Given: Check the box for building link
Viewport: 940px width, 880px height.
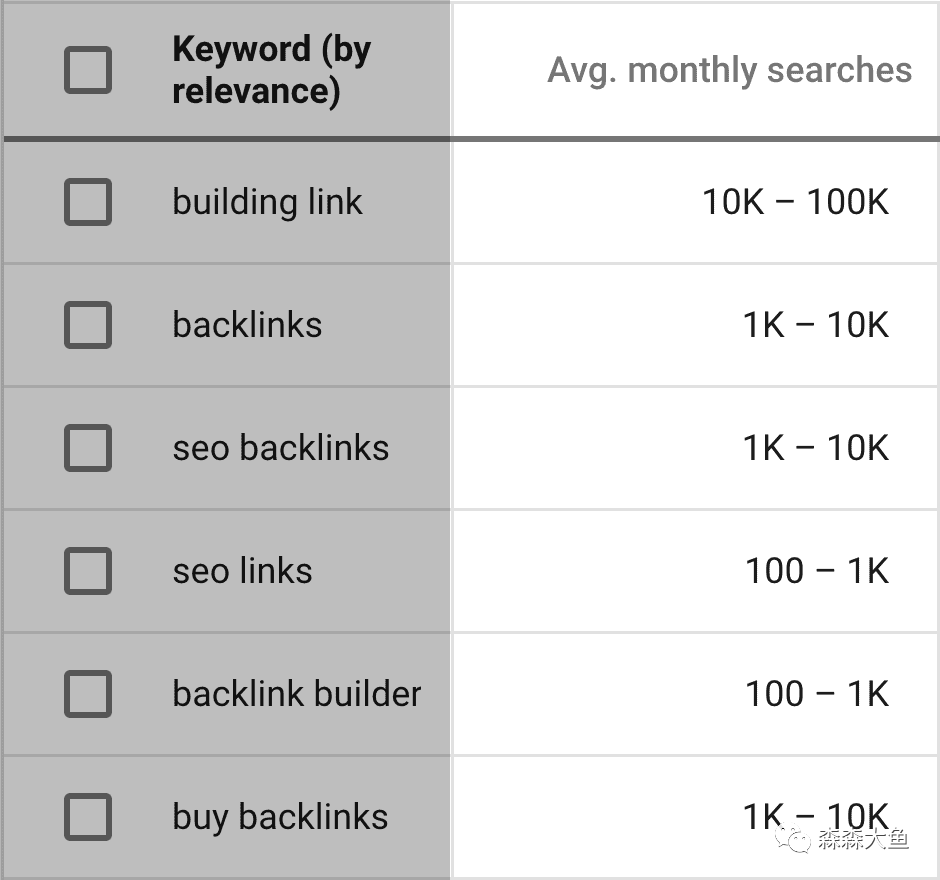Looking at the screenshot, I should 88,202.
